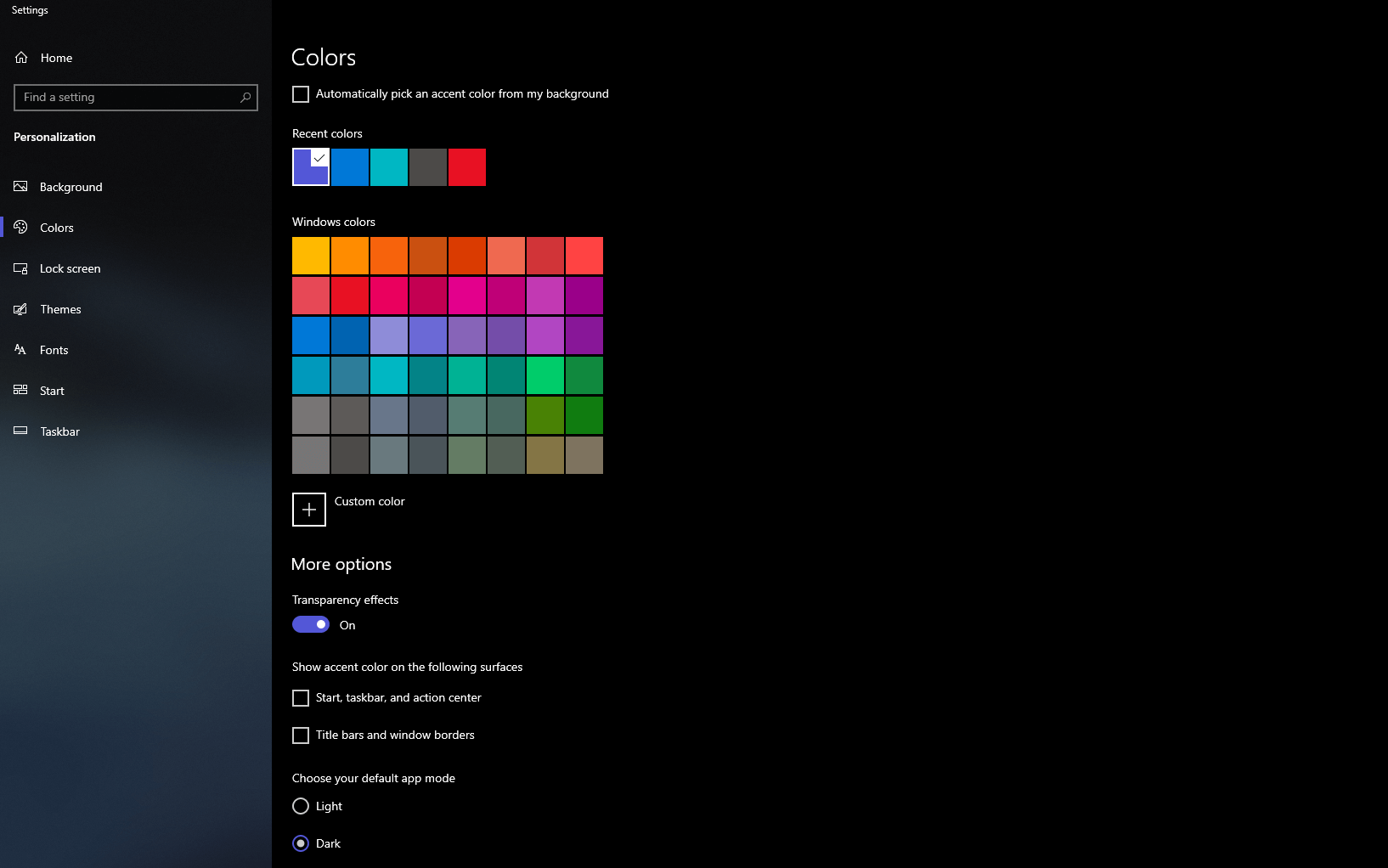
Task: Turn off Transparency effects
Action: coord(310,624)
